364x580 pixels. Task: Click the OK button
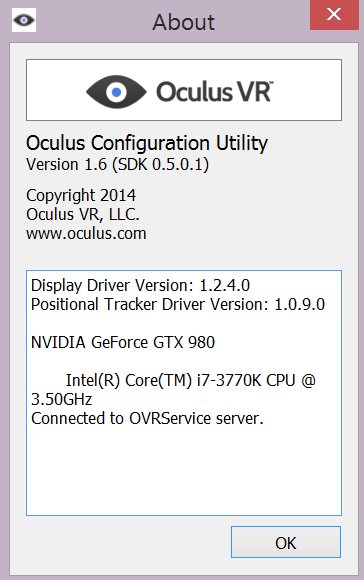coord(286,542)
